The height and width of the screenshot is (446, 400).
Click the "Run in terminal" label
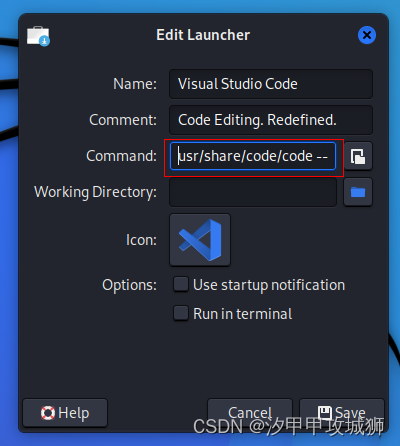pos(243,314)
